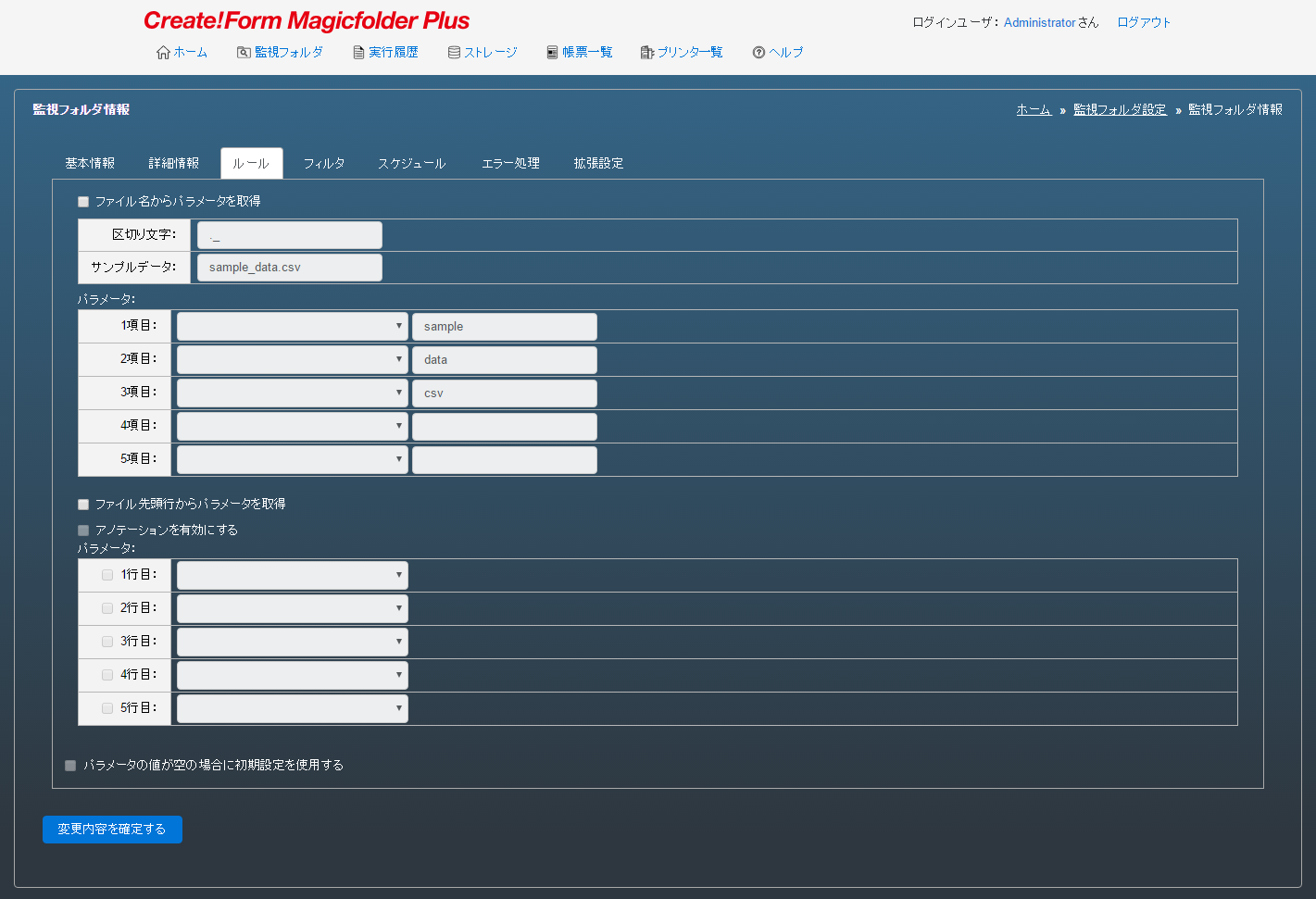
Task: Click the 変更内容を確定する button
Action: [112, 830]
